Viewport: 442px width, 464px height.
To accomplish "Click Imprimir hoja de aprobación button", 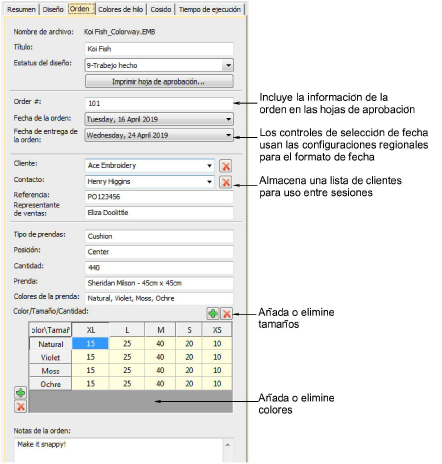I will point(159,82).
